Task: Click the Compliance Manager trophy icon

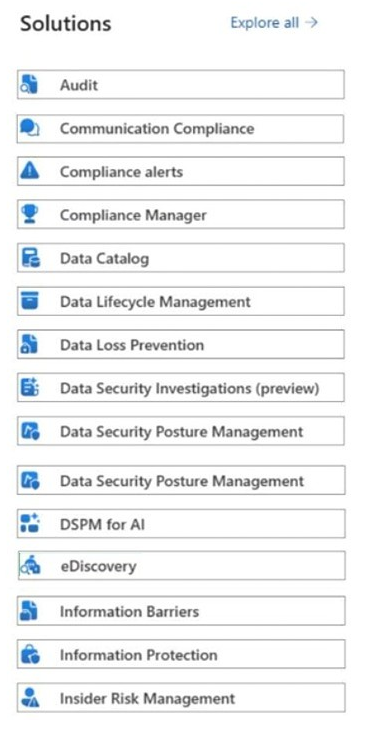Action: [30, 215]
